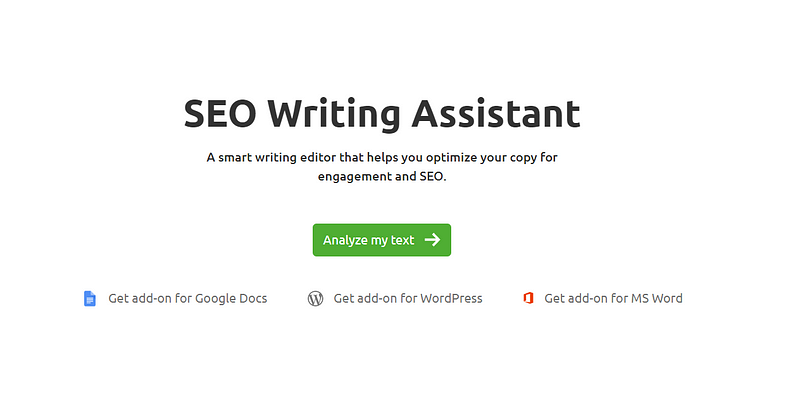This screenshot has width=800, height=406.
Task: Click the SEO Writing Assistant heading
Action: (382, 114)
